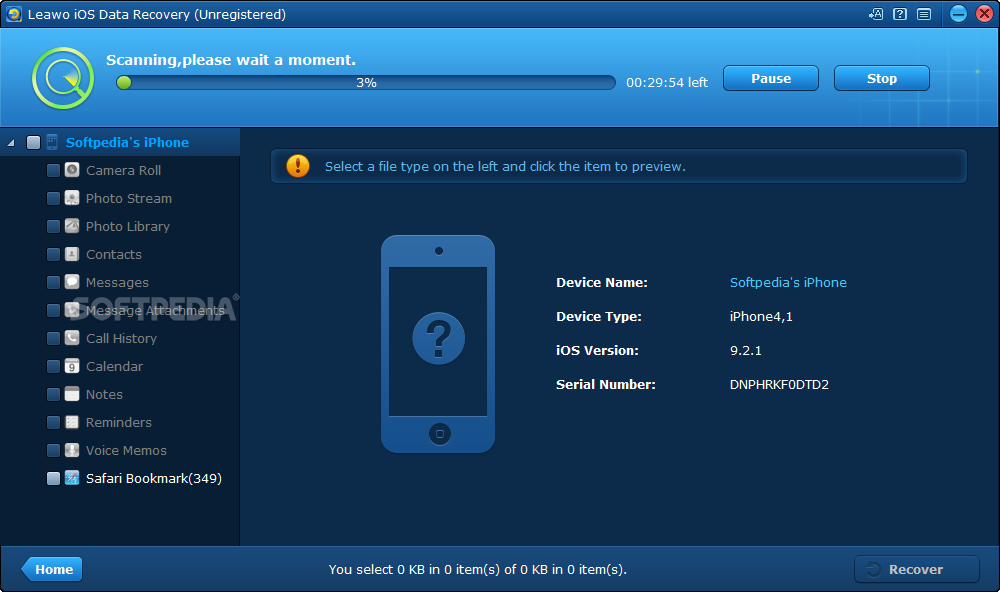Image resolution: width=1000 pixels, height=592 pixels.
Task: Open the help question mark icon
Action: pos(900,14)
